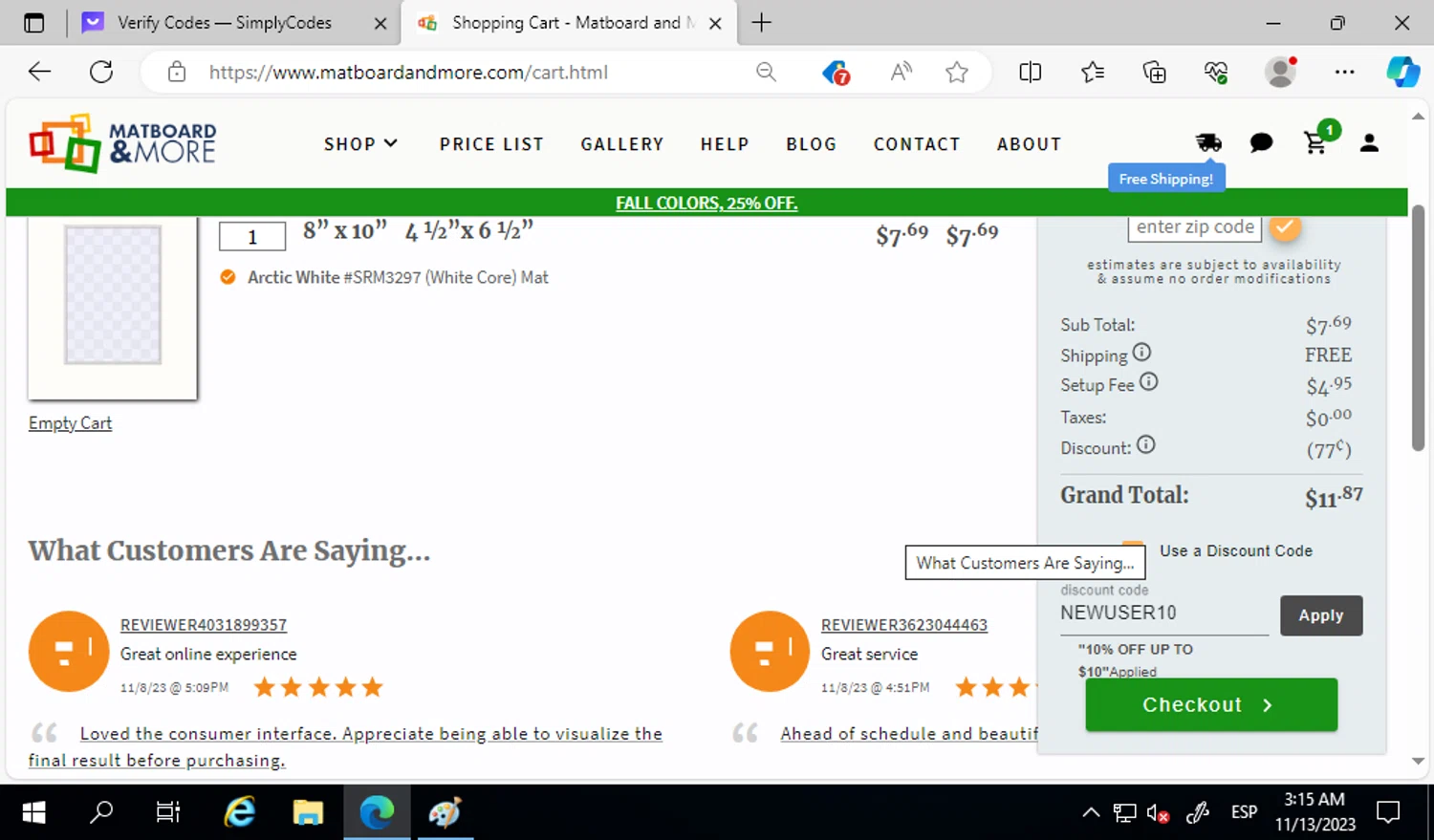Image resolution: width=1434 pixels, height=840 pixels.
Task: Open a new browser tab
Action: click(x=761, y=23)
